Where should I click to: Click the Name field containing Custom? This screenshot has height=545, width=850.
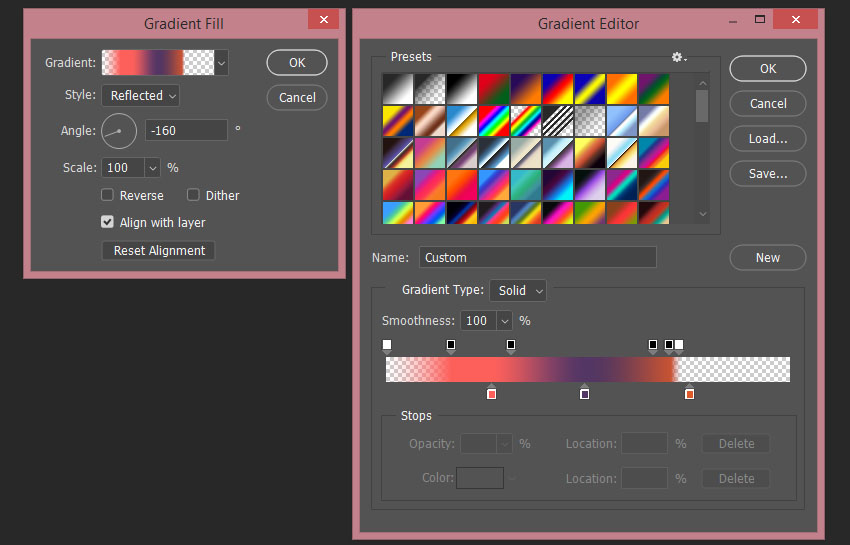(538, 258)
